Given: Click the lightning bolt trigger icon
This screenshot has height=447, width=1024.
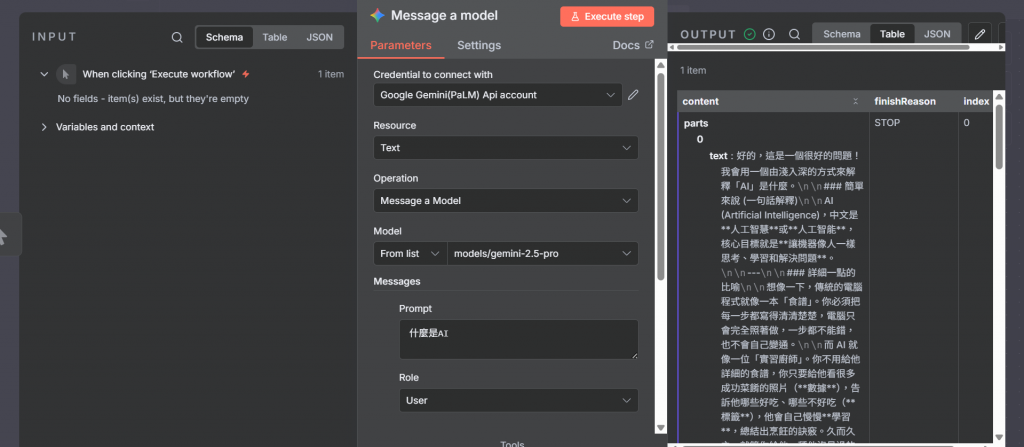Looking at the screenshot, I should 246,74.
